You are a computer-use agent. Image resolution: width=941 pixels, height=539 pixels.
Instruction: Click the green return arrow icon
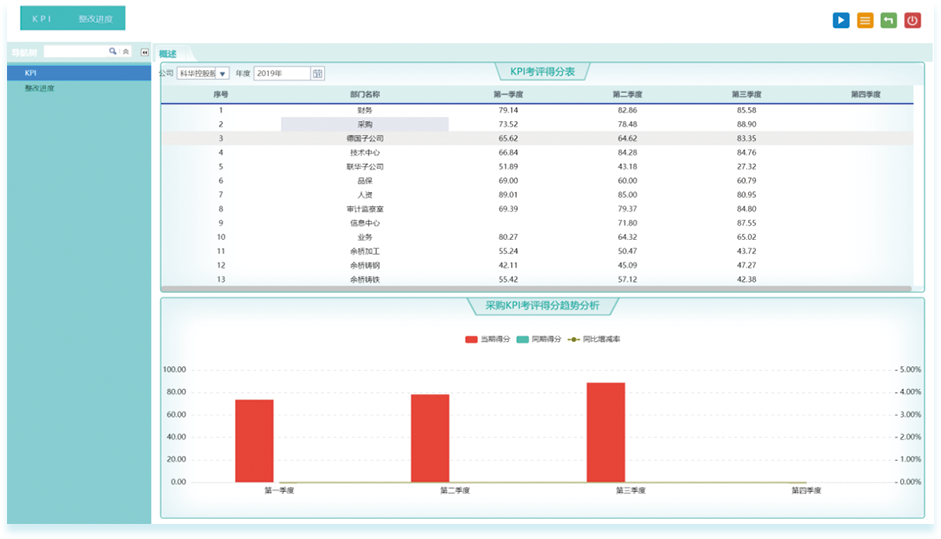(888, 20)
